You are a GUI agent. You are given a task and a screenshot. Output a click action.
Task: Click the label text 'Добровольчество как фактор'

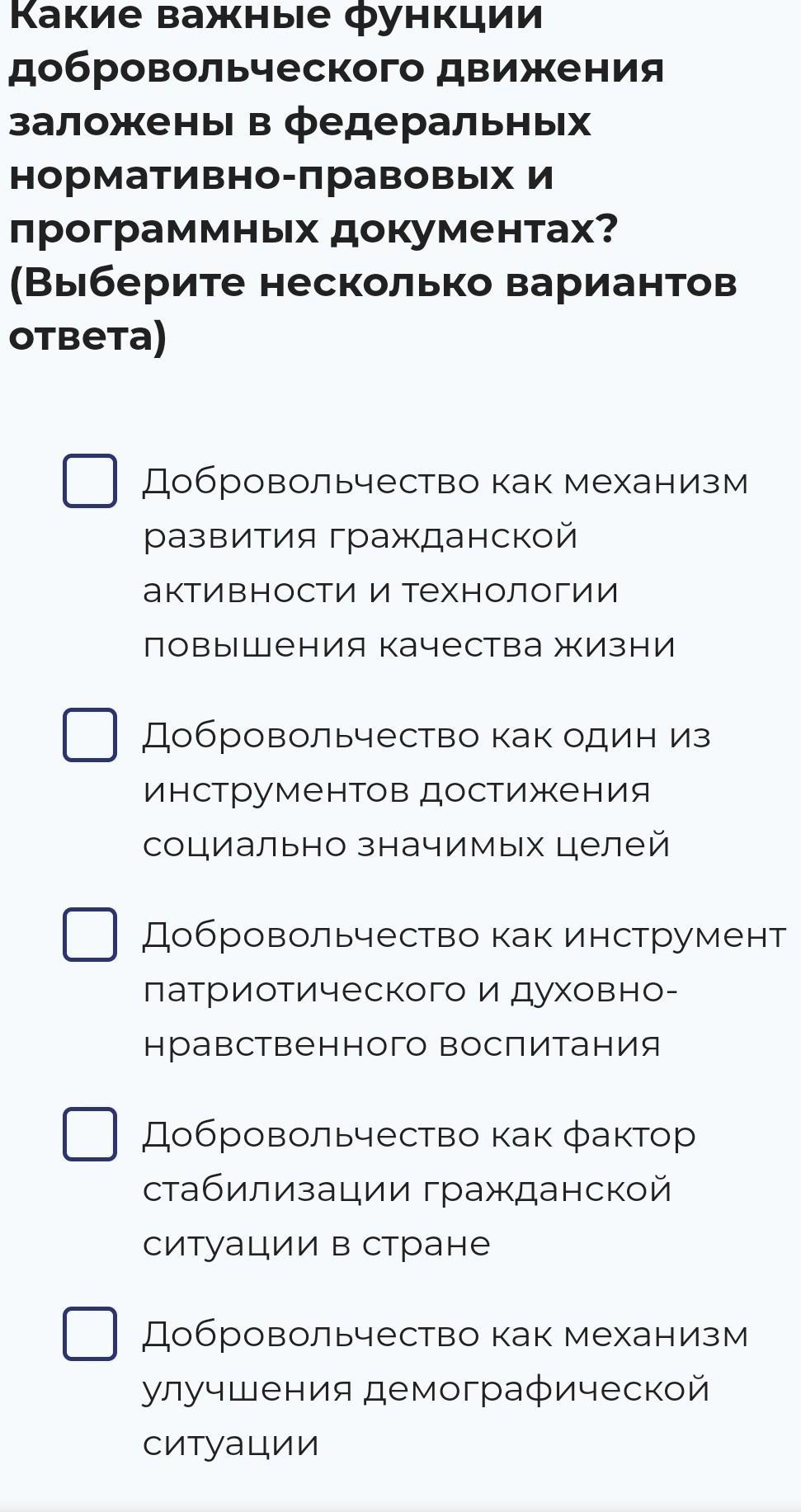[x=419, y=1136]
